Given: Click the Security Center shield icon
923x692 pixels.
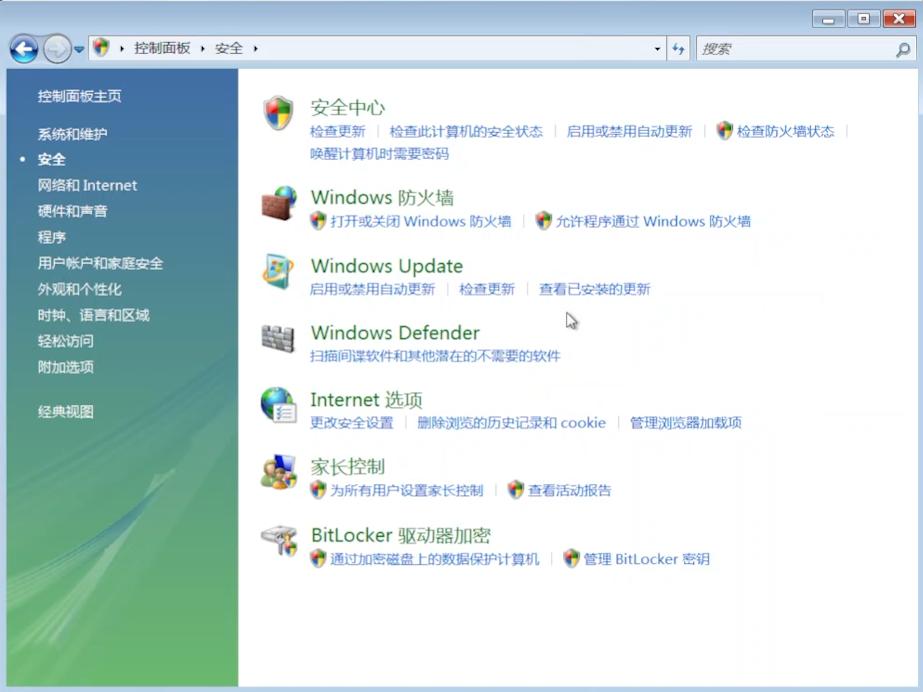Looking at the screenshot, I should coord(278,113).
